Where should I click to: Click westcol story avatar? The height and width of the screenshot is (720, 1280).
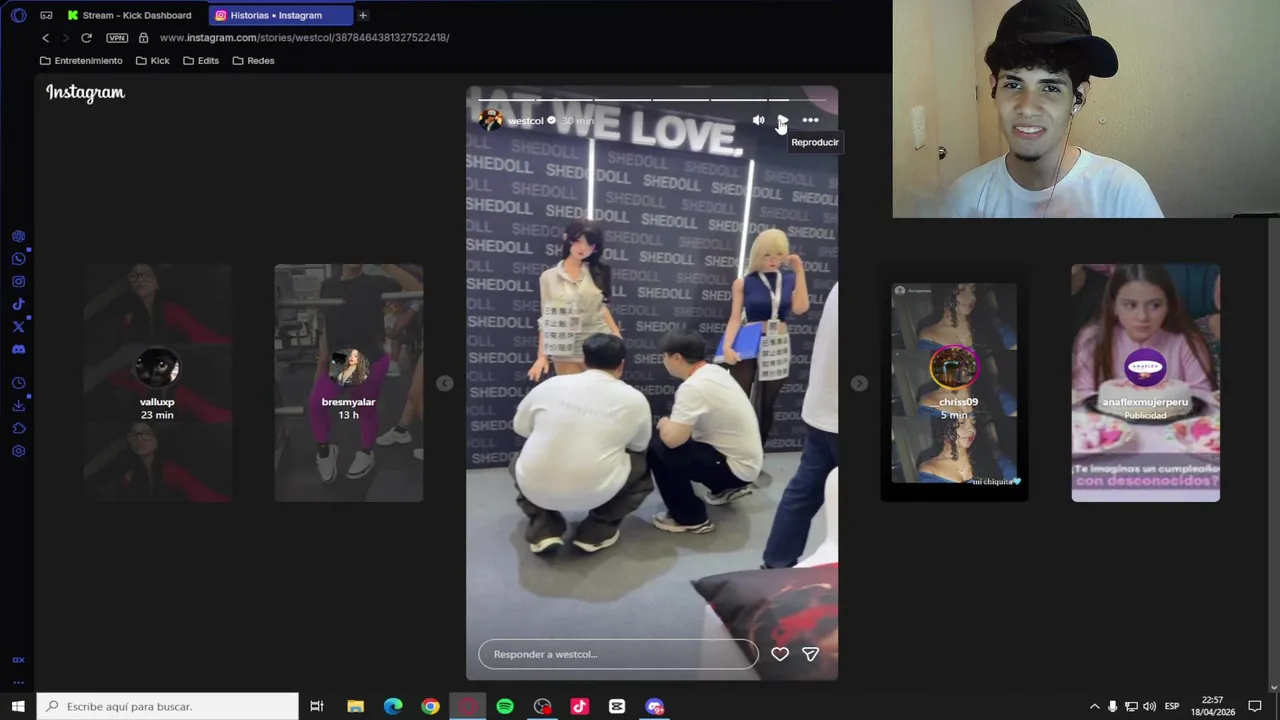click(490, 120)
